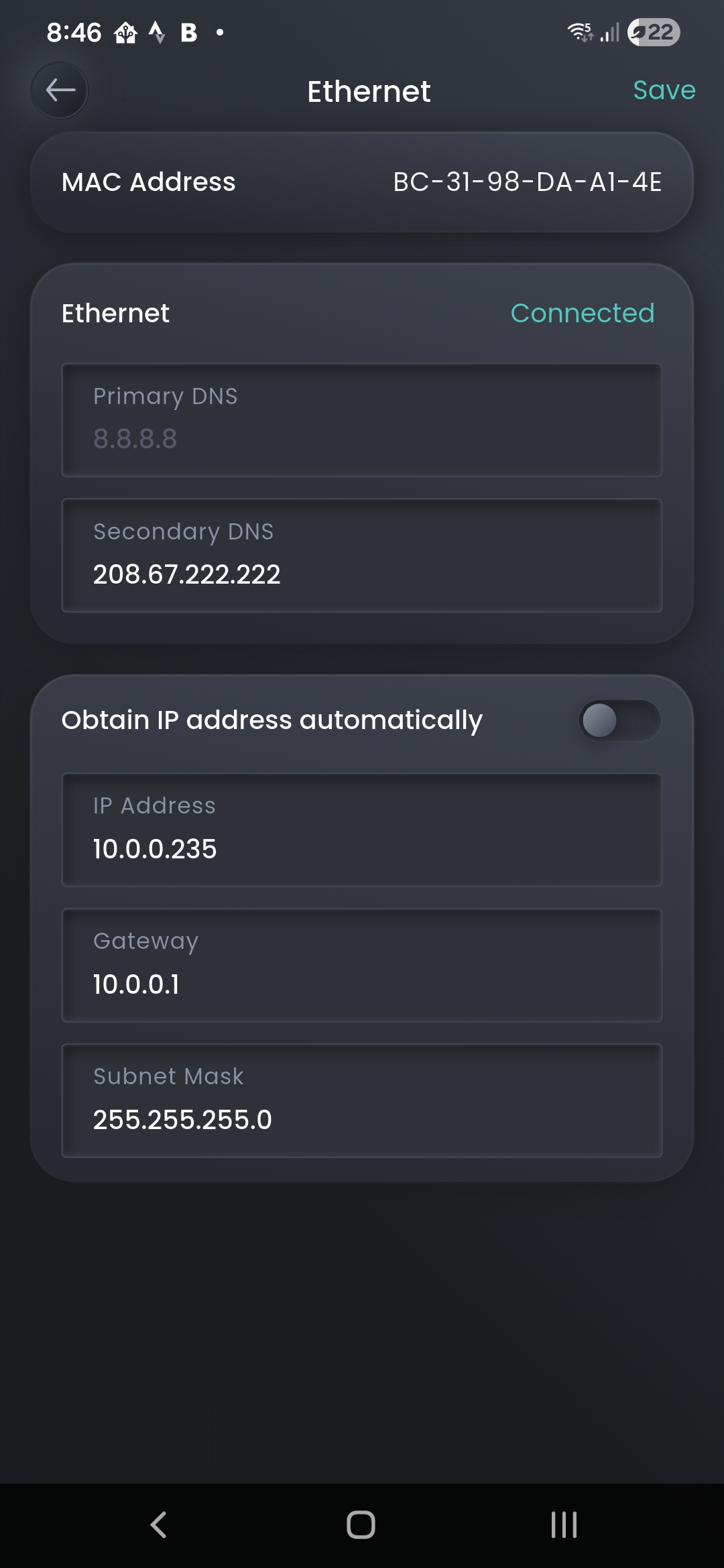Tap the Wi-Fi status icon
The width and height of the screenshot is (724, 1568).
click(x=578, y=31)
